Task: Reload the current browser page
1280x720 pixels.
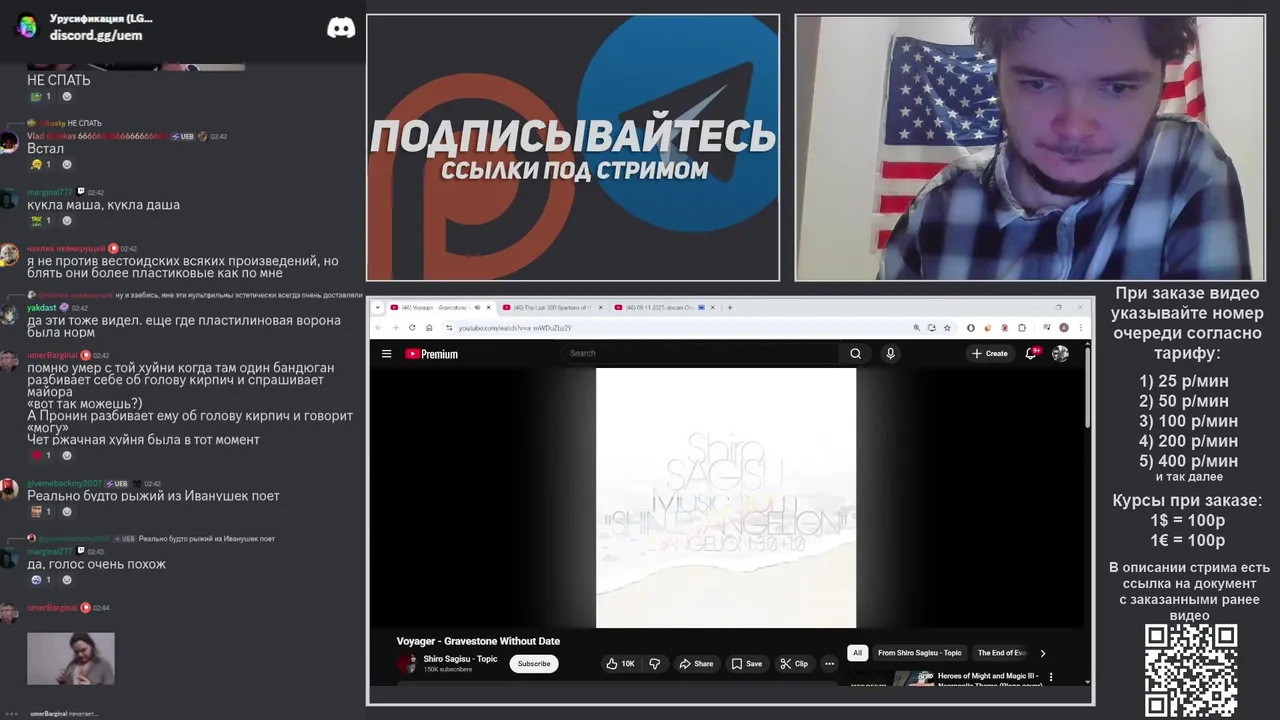Action: click(412, 327)
